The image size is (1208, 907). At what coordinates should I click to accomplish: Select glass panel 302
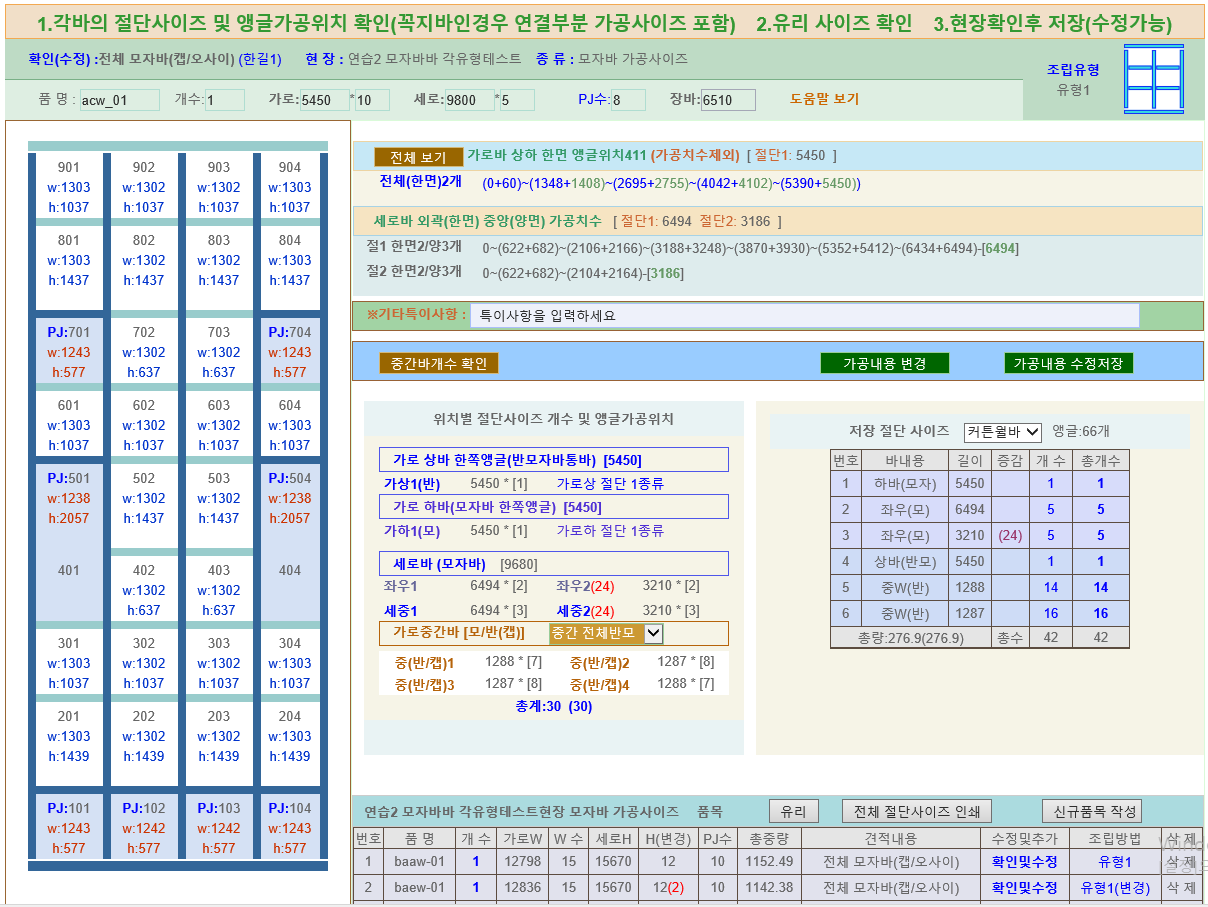pos(144,662)
